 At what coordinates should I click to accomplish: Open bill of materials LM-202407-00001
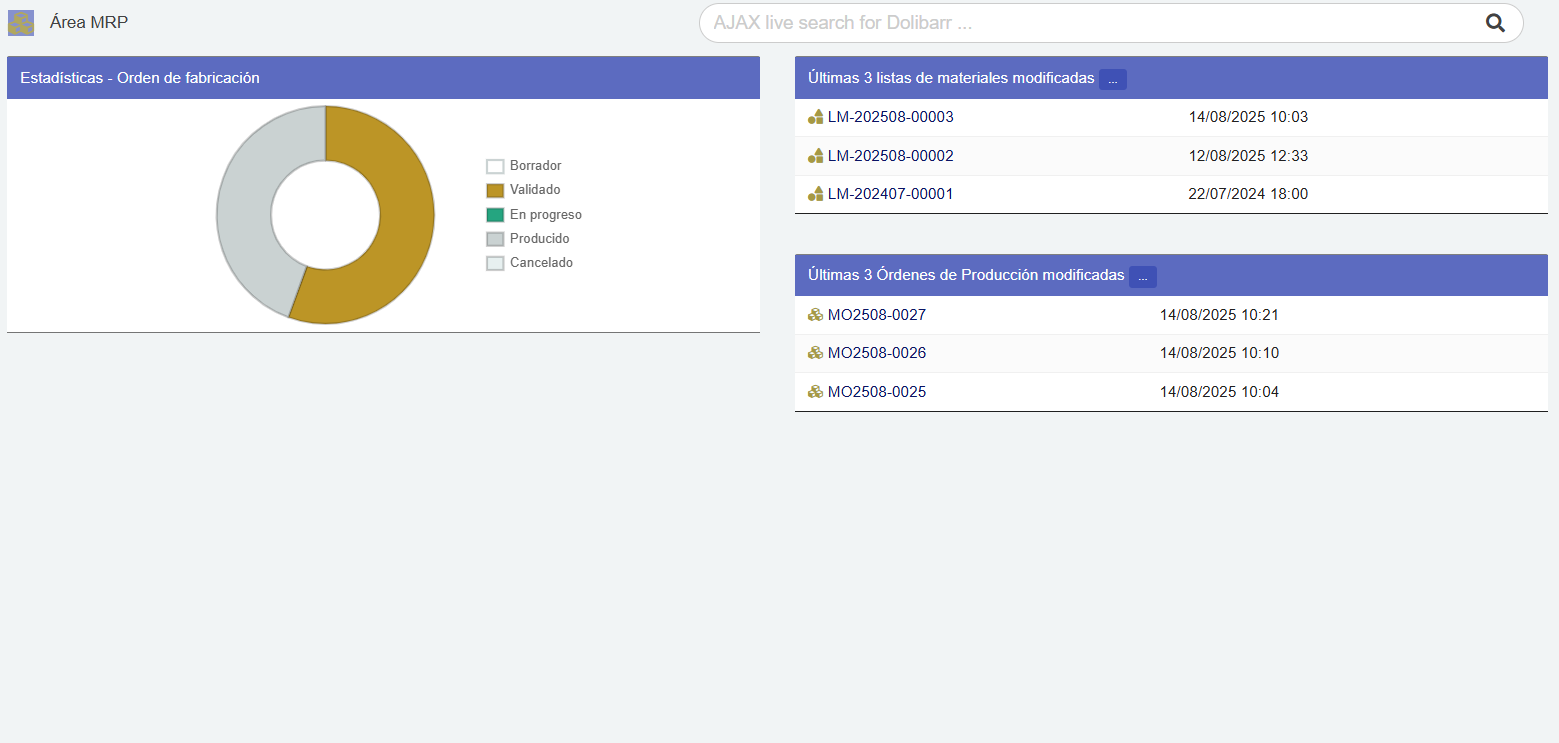click(890, 194)
